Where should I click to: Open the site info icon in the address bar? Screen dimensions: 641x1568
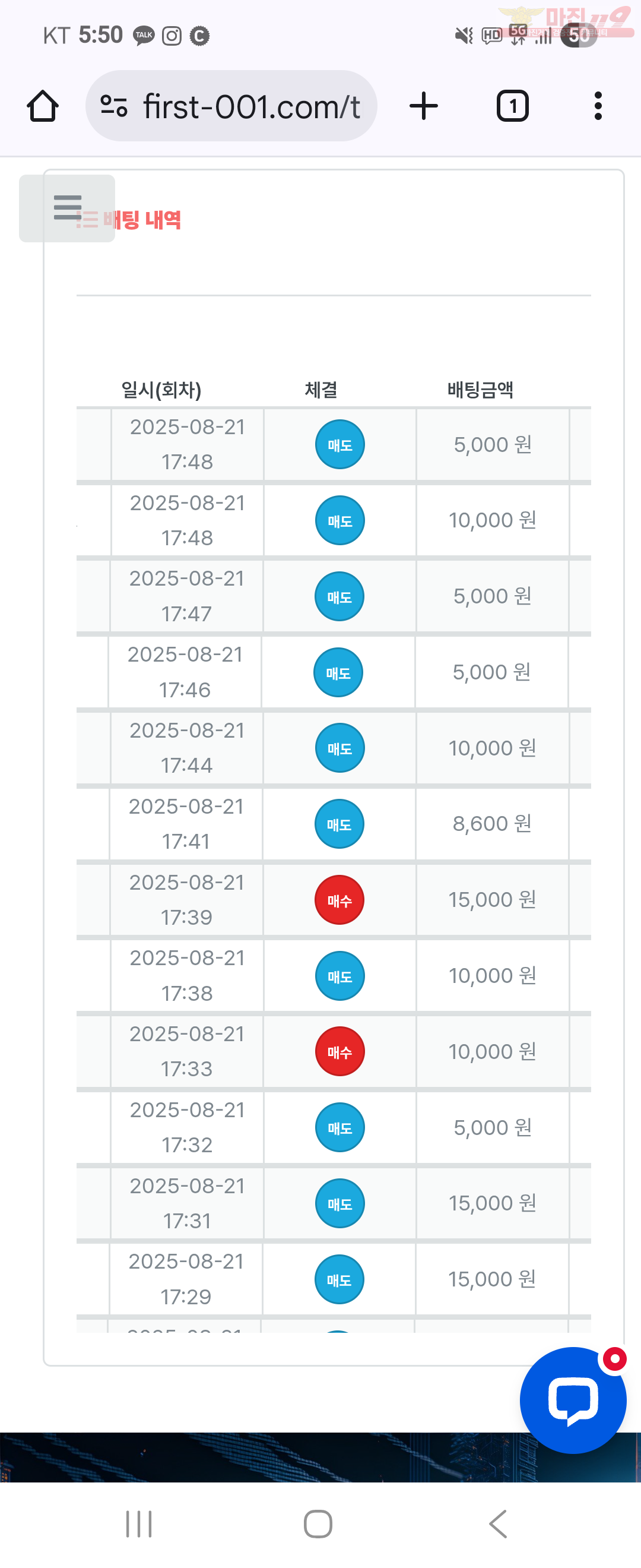(114, 106)
